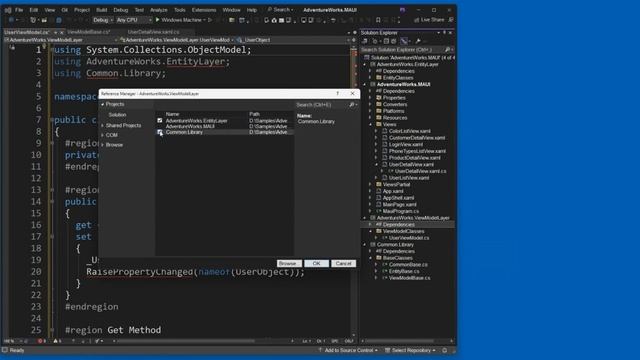Click the editor vertical scrollbar
This screenshot has height=360, width=640.
tap(353, 191)
